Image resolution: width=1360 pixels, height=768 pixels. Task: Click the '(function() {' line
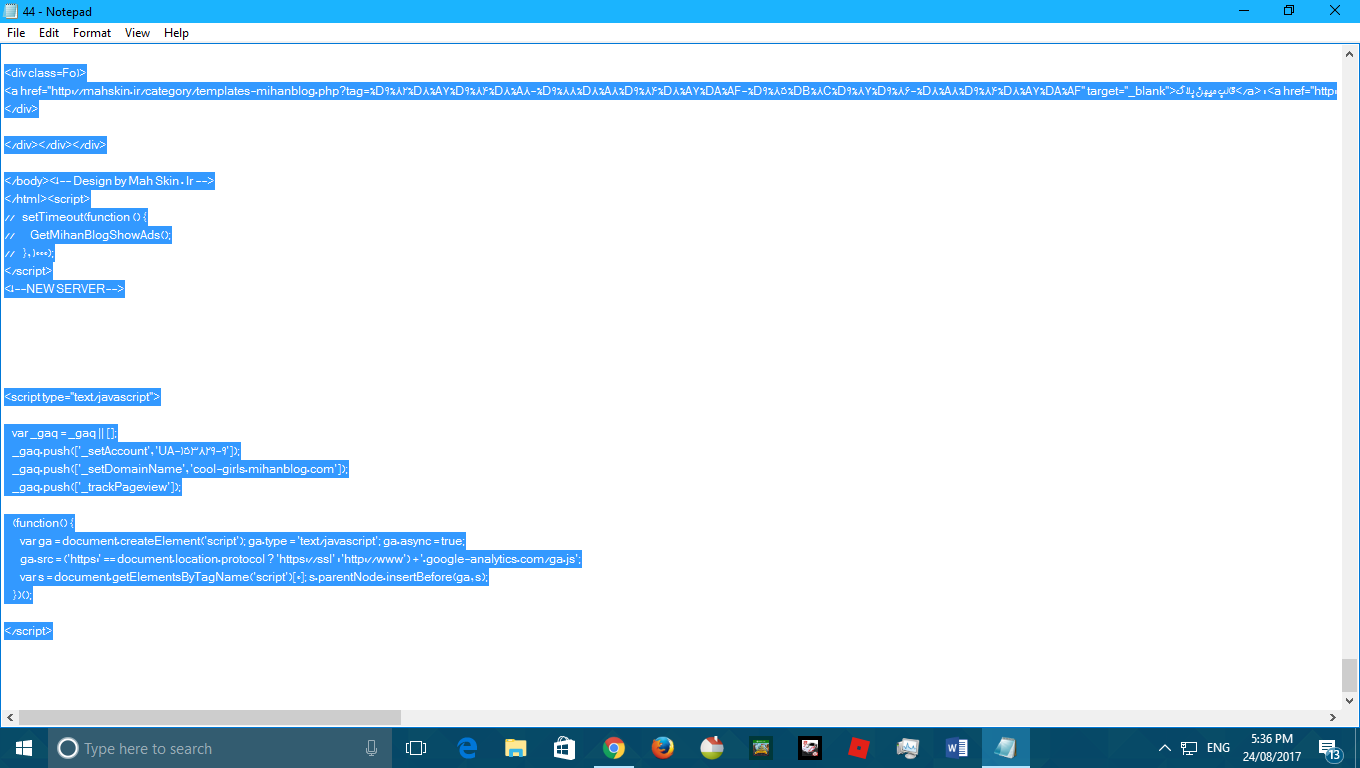39,523
